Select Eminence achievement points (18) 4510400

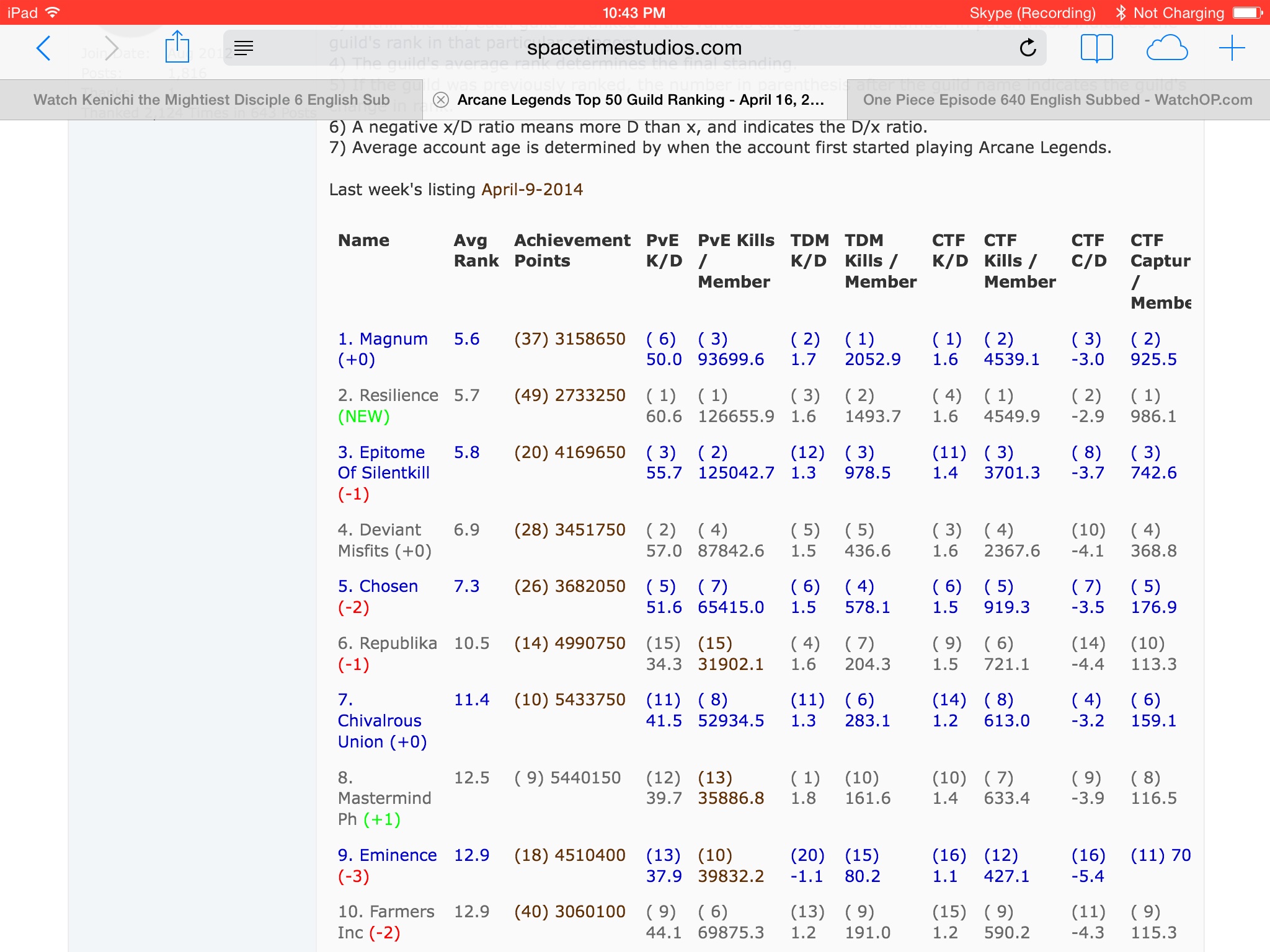(x=570, y=855)
